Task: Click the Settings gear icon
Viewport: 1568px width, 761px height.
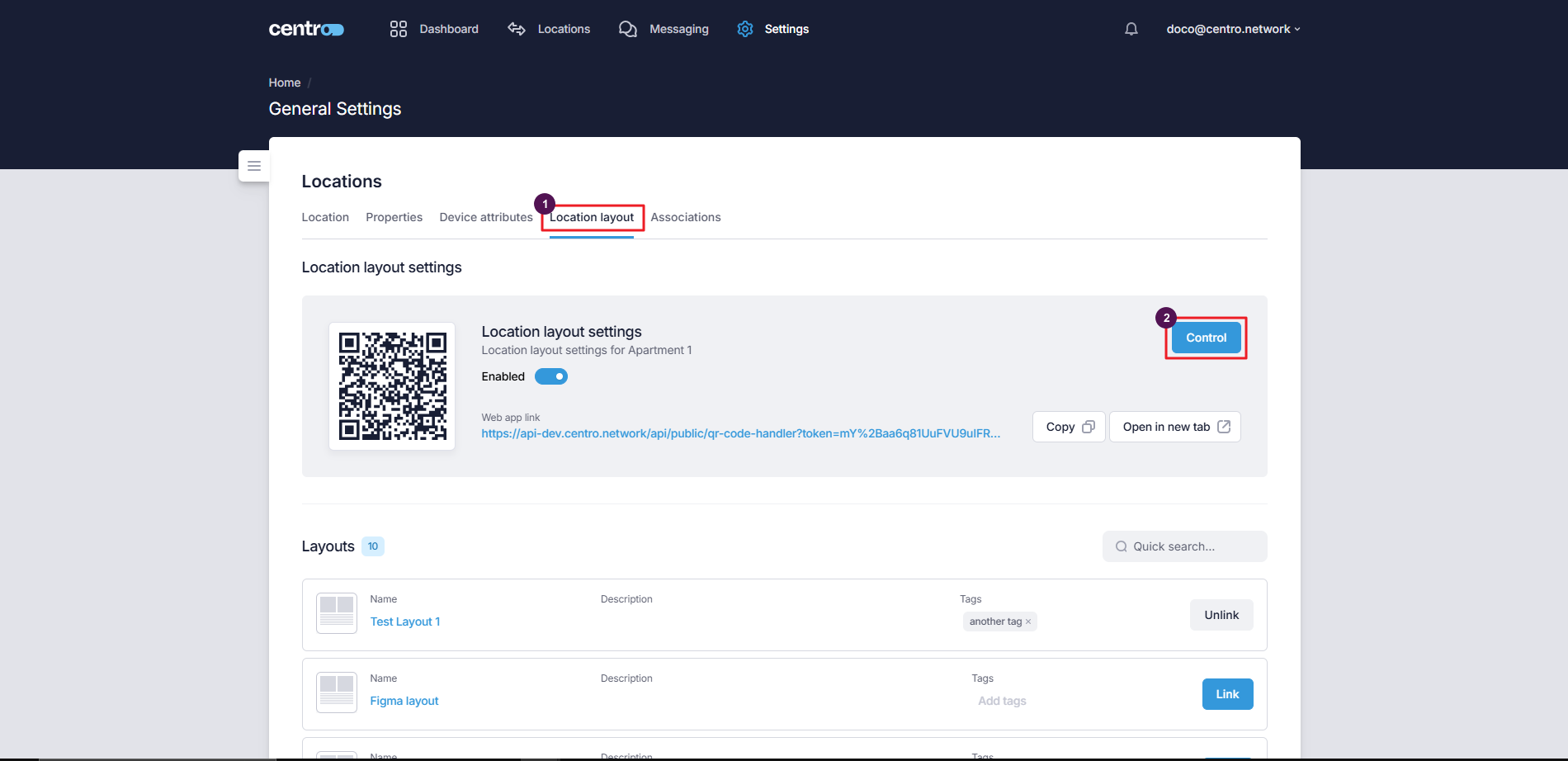Action: pos(745,29)
